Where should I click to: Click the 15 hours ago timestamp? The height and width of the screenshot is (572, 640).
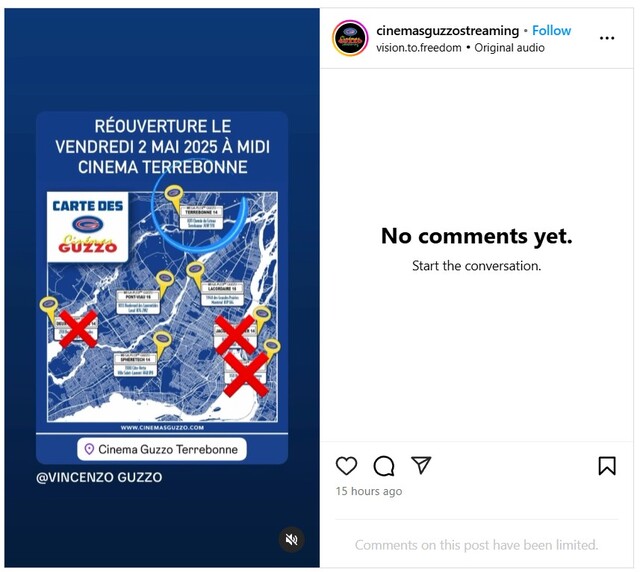pos(369,491)
